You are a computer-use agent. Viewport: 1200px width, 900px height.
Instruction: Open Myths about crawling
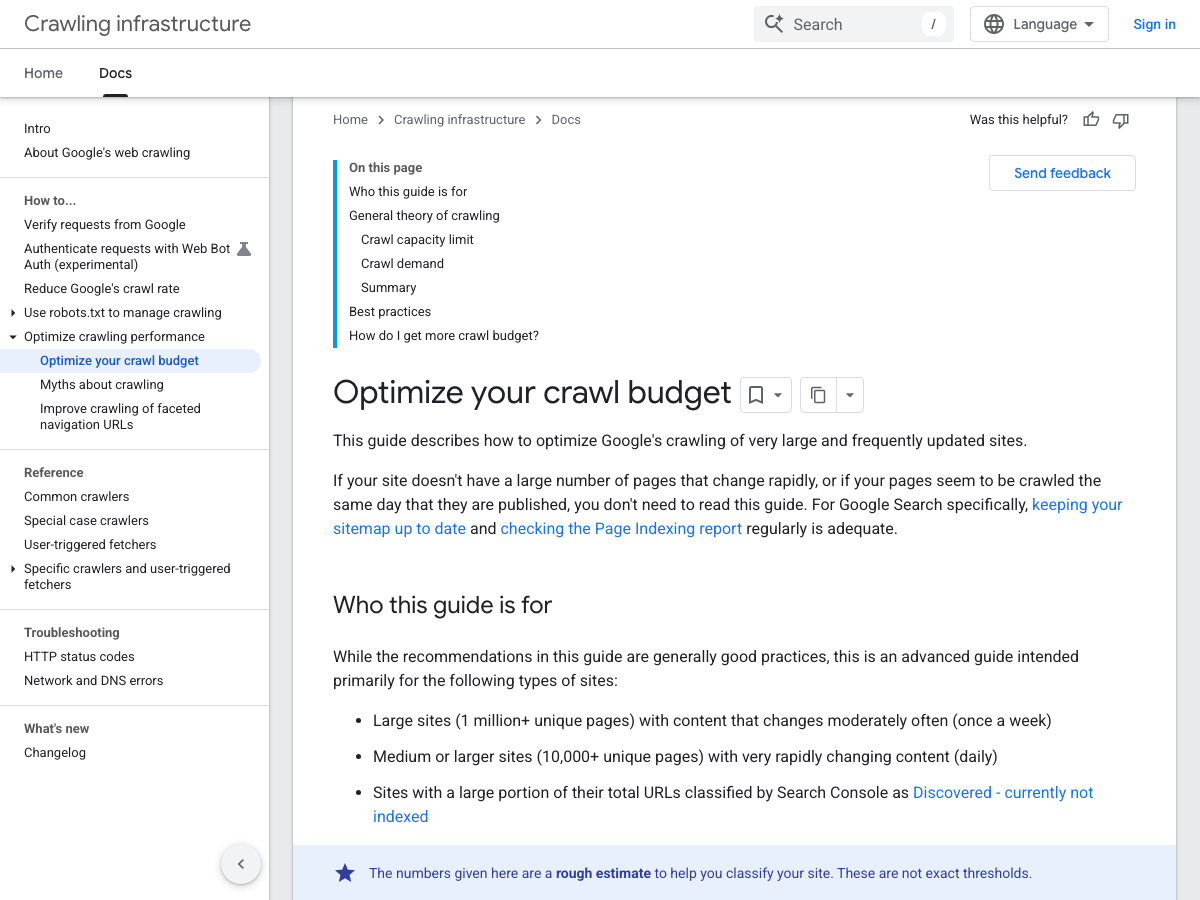coord(102,385)
